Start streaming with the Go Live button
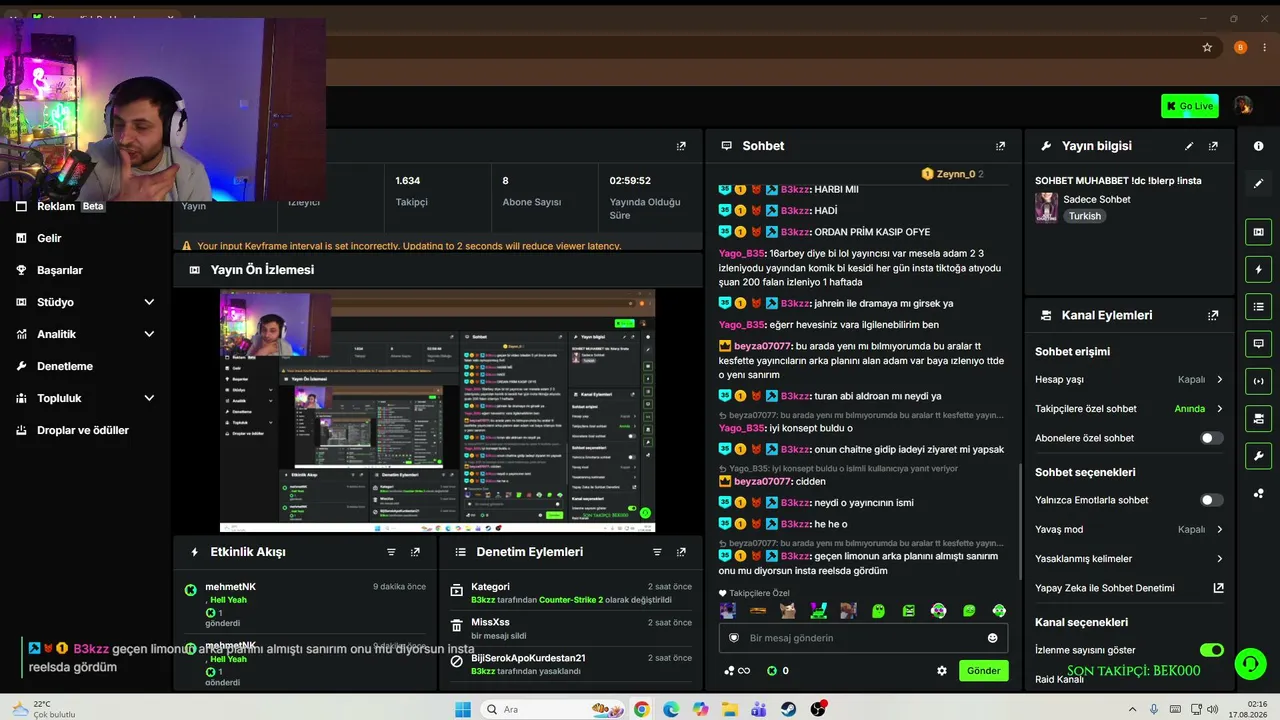Screen dimensions: 1280x720 click(1190, 106)
